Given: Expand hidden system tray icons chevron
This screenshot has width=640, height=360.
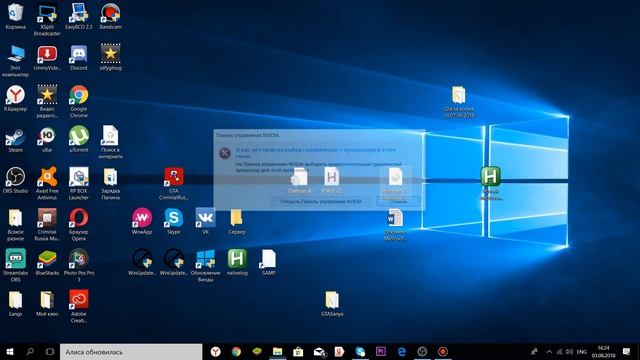Looking at the screenshot, I should (x=549, y=351).
